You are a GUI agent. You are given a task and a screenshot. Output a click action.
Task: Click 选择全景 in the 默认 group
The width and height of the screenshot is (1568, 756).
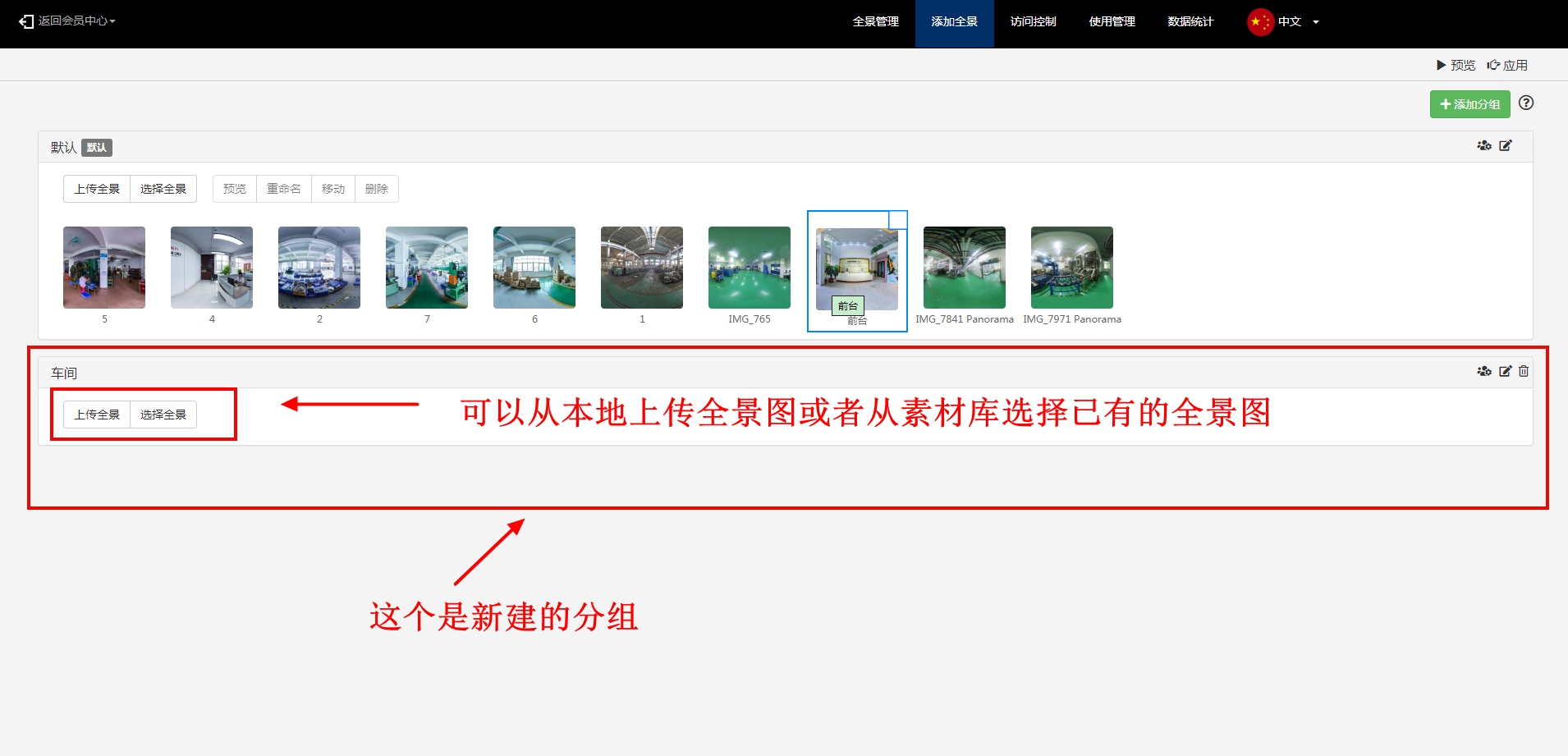[163, 189]
